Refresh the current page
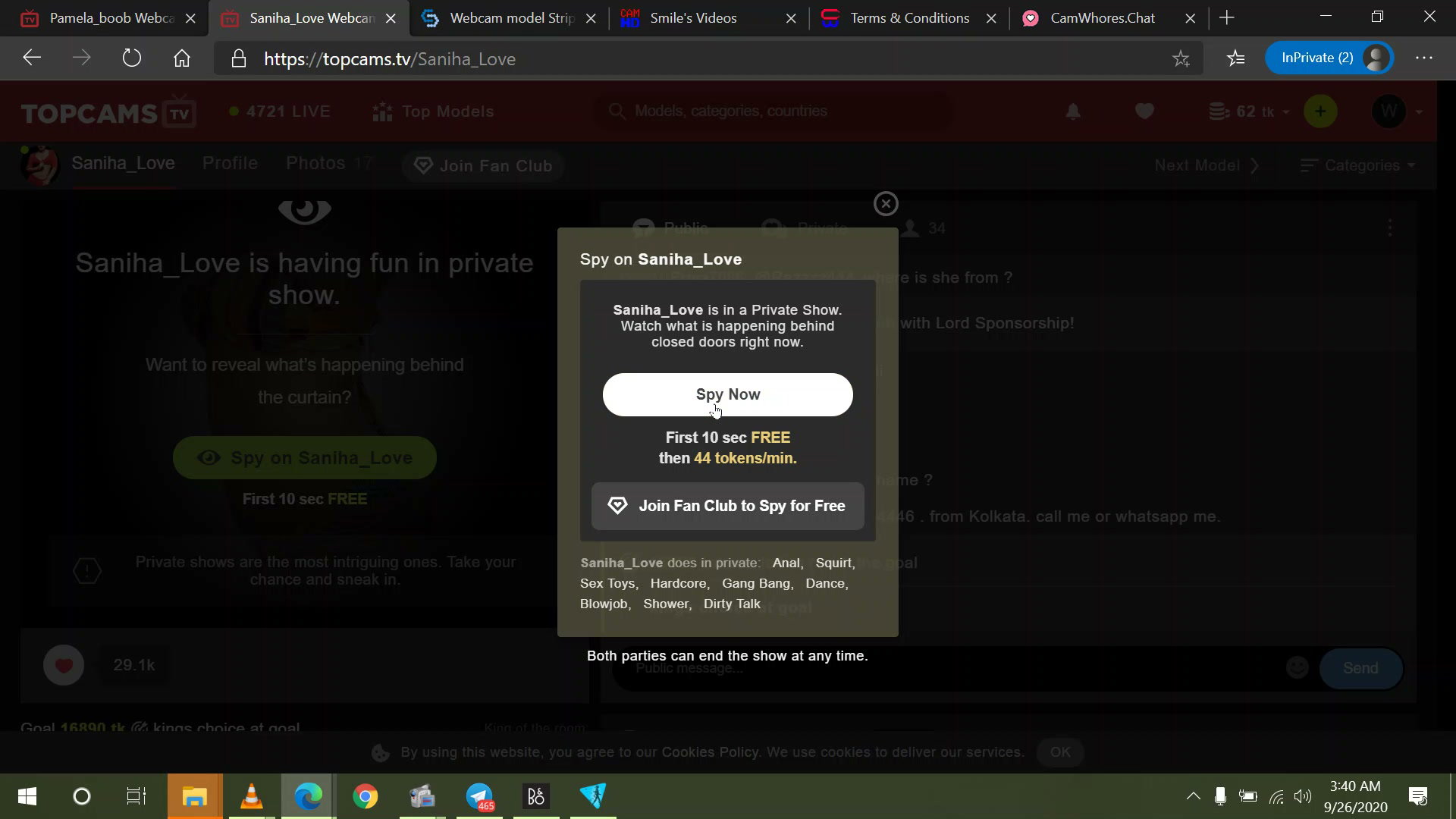Image resolution: width=1456 pixels, height=819 pixels. [x=132, y=58]
